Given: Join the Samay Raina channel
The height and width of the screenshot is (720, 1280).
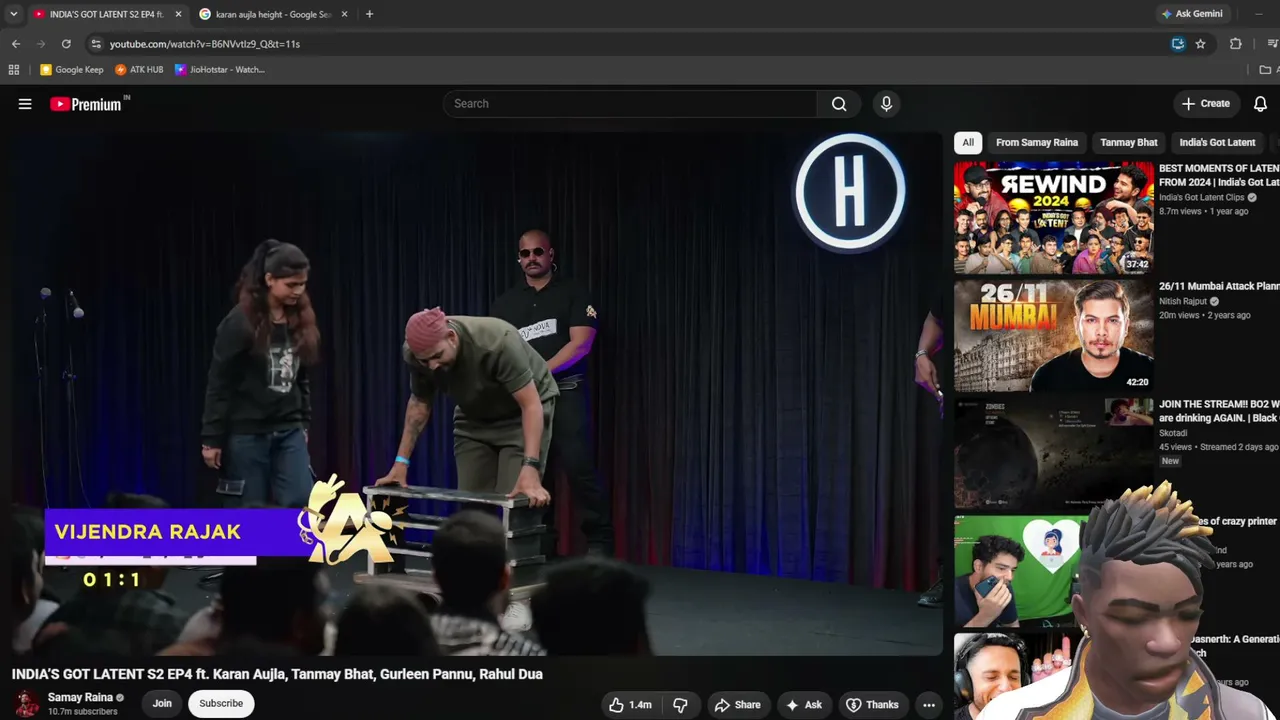Looking at the screenshot, I should click(x=162, y=704).
